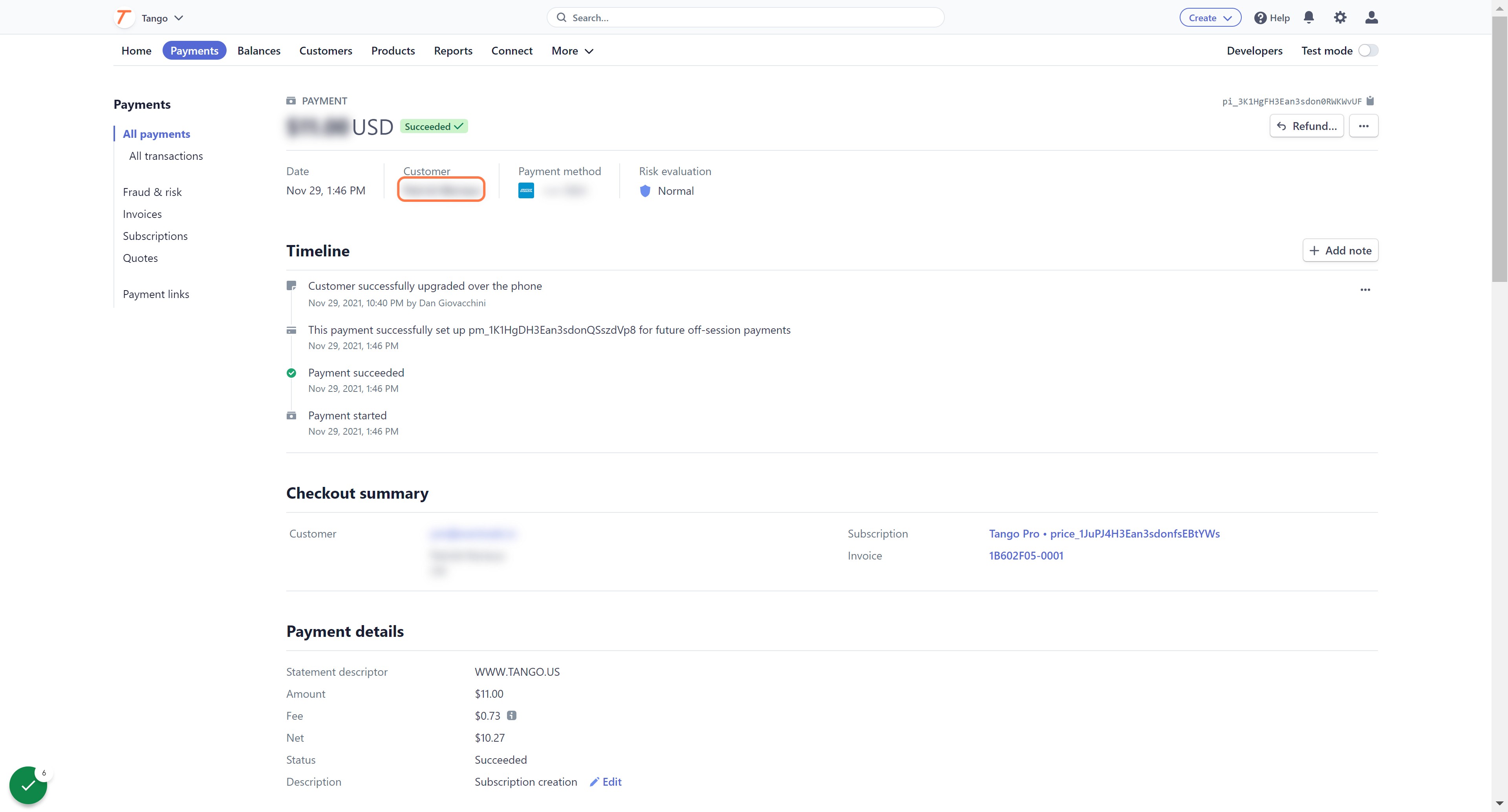
Task: Open the Products tab
Action: tap(393, 51)
